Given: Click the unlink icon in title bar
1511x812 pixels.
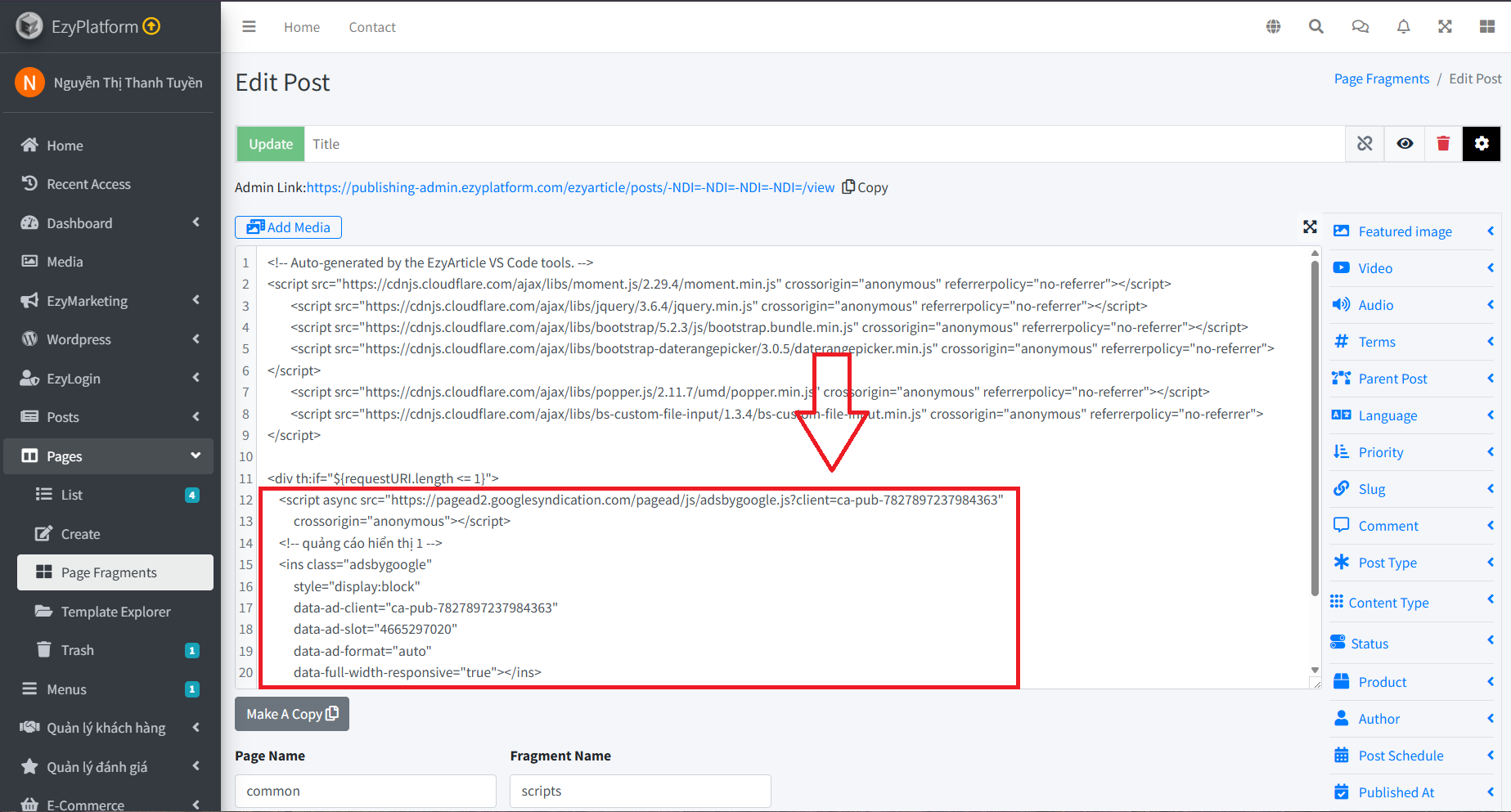Looking at the screenshot, I should pyautogui.click(x=1365, y=144).
